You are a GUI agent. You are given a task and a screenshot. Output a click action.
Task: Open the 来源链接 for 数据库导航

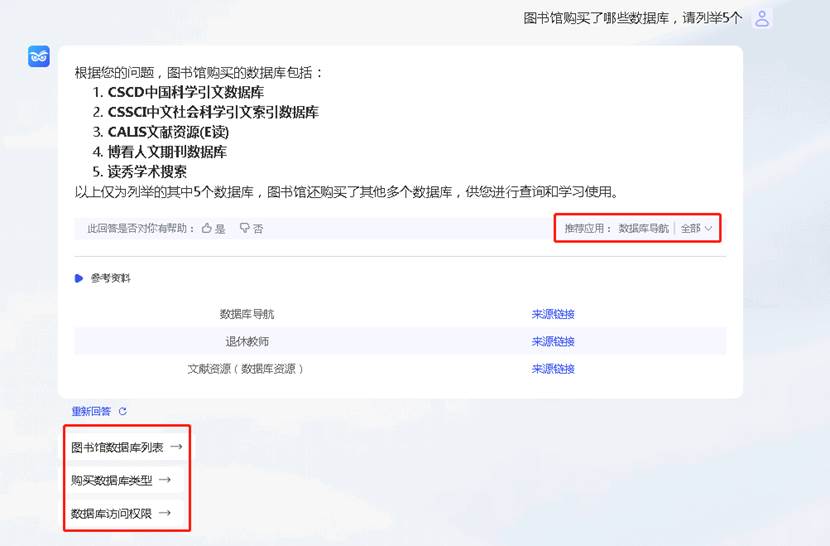[553, 314]
